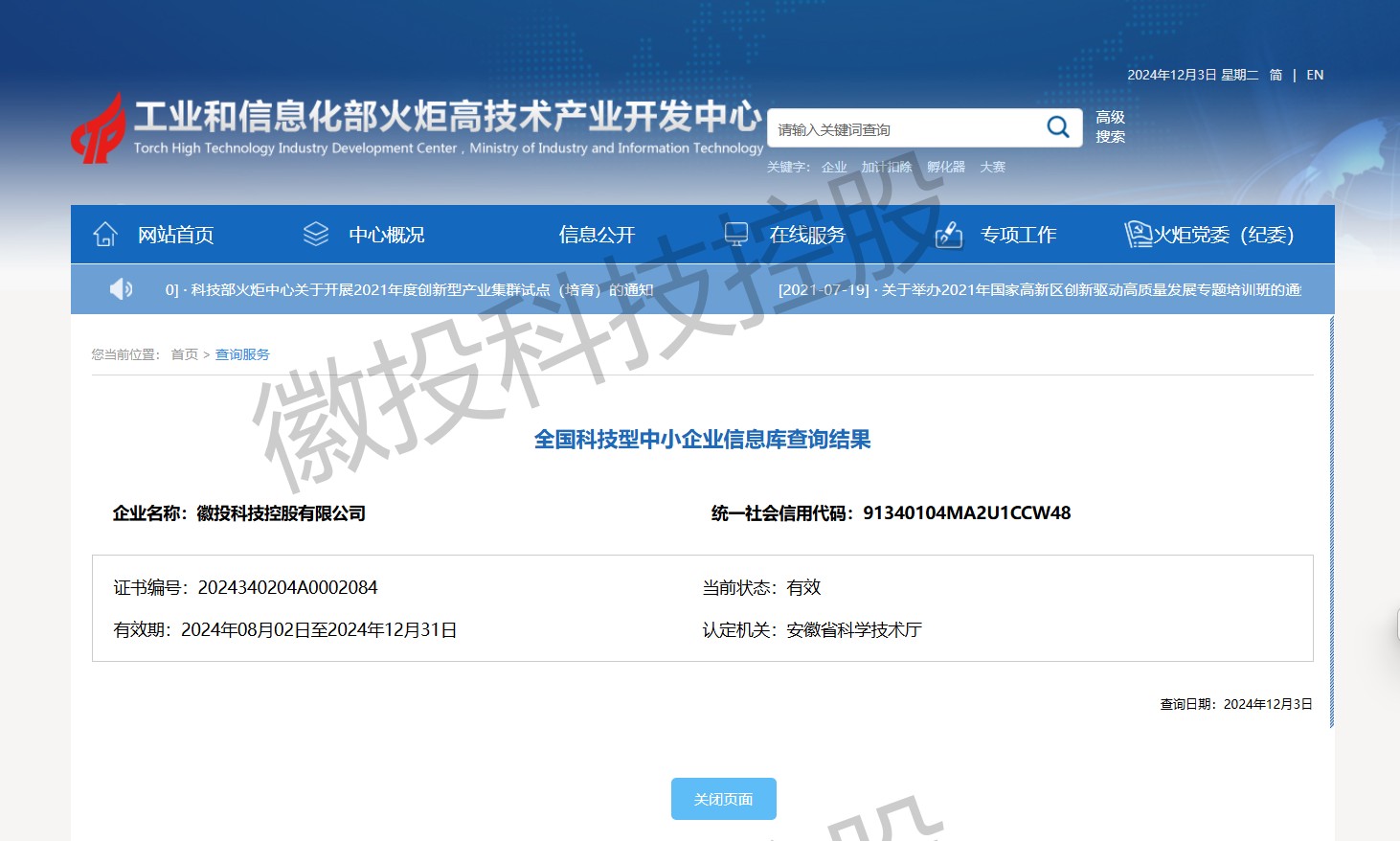The height and width of the screenshot is (841, 1400).
Task: Switch language to EN
Action: pyautogui.click(x=1315, y=75)
